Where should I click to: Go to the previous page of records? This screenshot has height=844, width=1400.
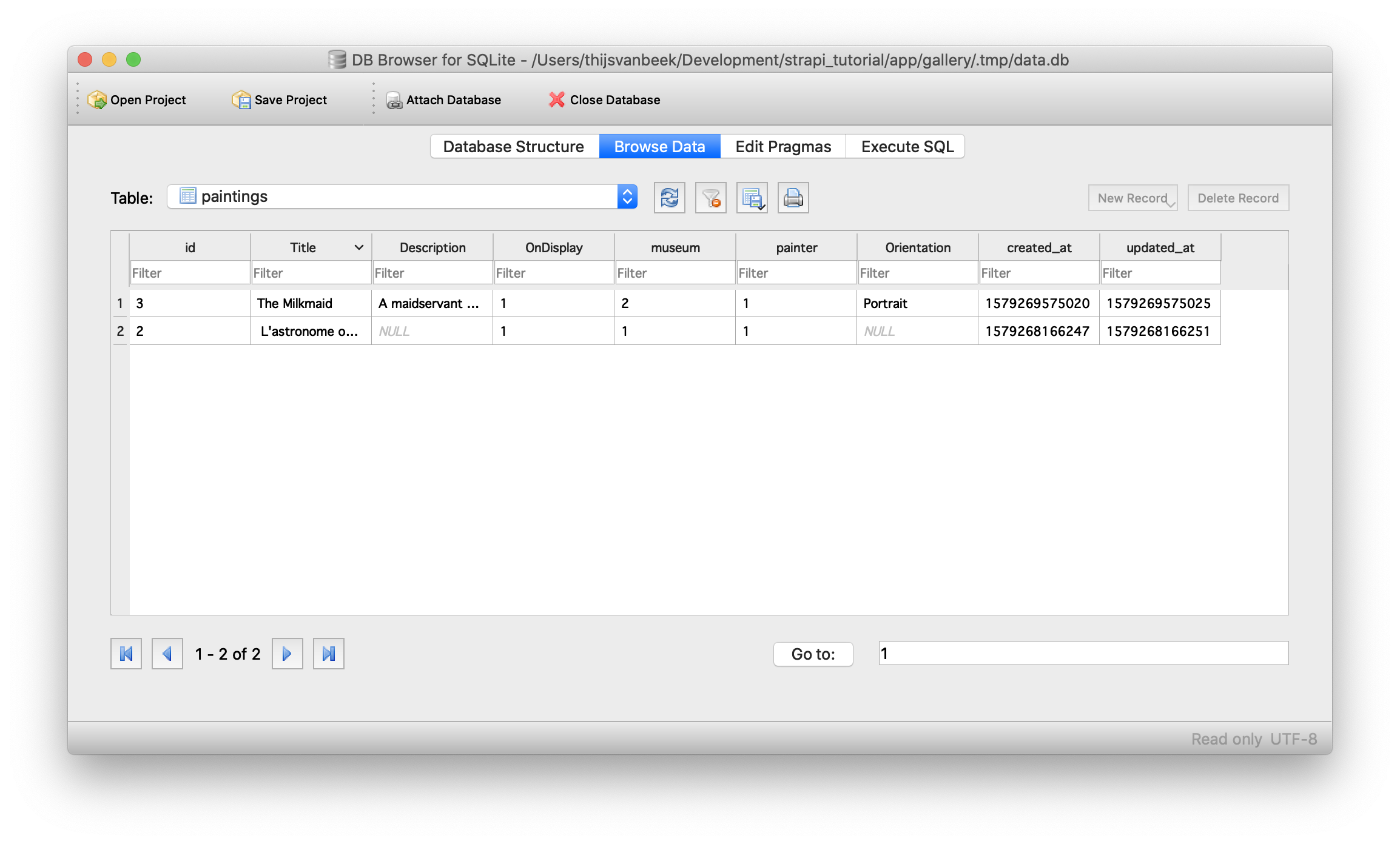point(167,654)
